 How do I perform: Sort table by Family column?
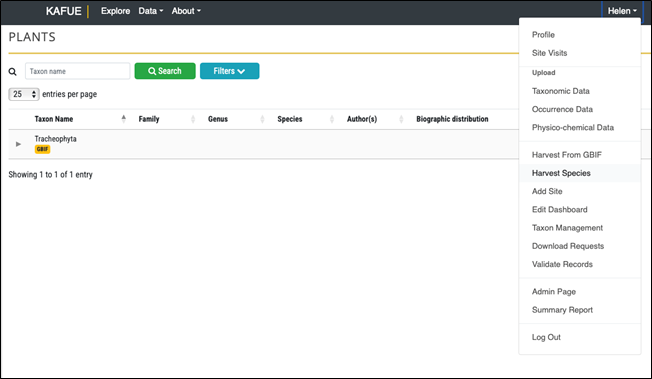click(166, 119)
